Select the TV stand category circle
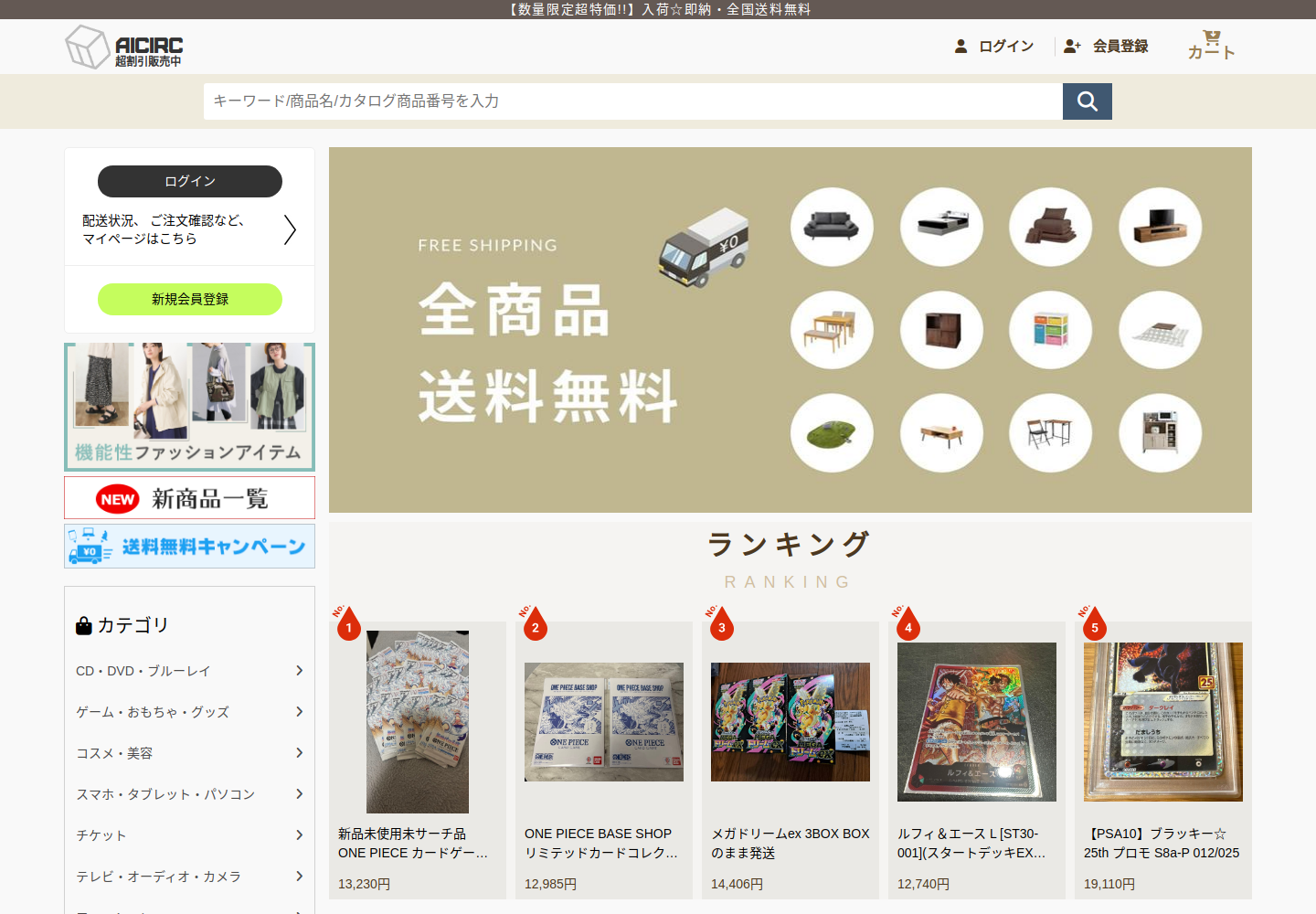This screenshot has height=914, width=1316. pyautogui.click(x=1161, y=227)
